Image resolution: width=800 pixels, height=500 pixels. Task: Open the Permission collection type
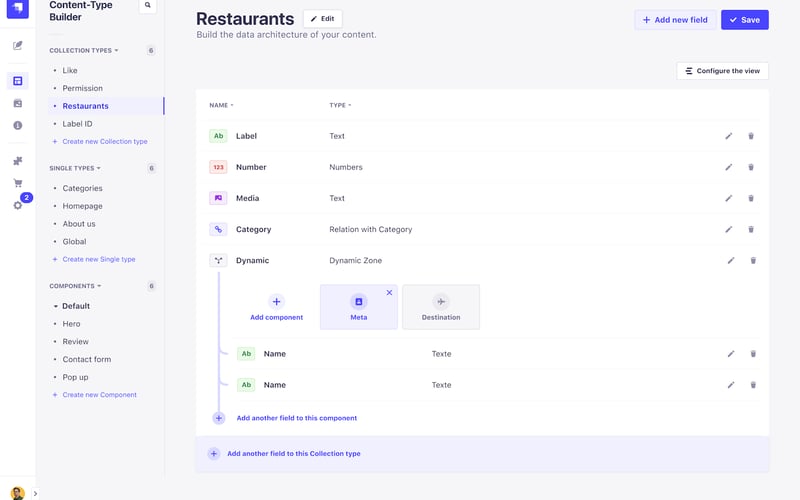83,88
